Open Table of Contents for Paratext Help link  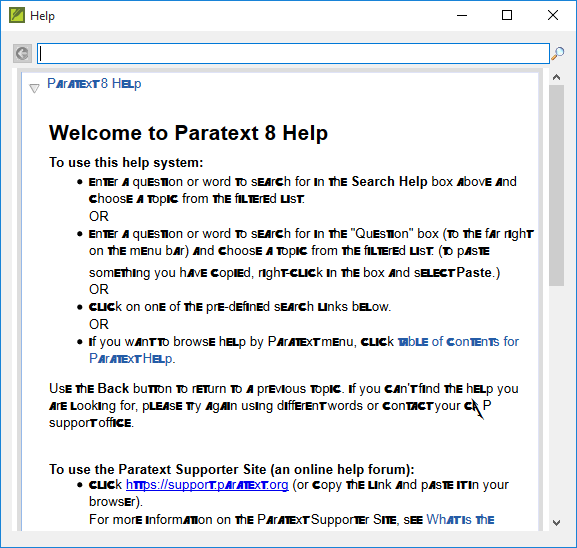tap(304, 350)
